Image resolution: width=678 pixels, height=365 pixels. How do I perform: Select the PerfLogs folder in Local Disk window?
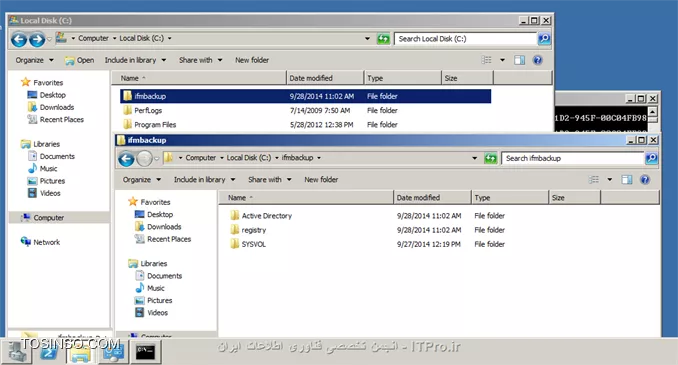pyautogui.click(x=148, y=111)
